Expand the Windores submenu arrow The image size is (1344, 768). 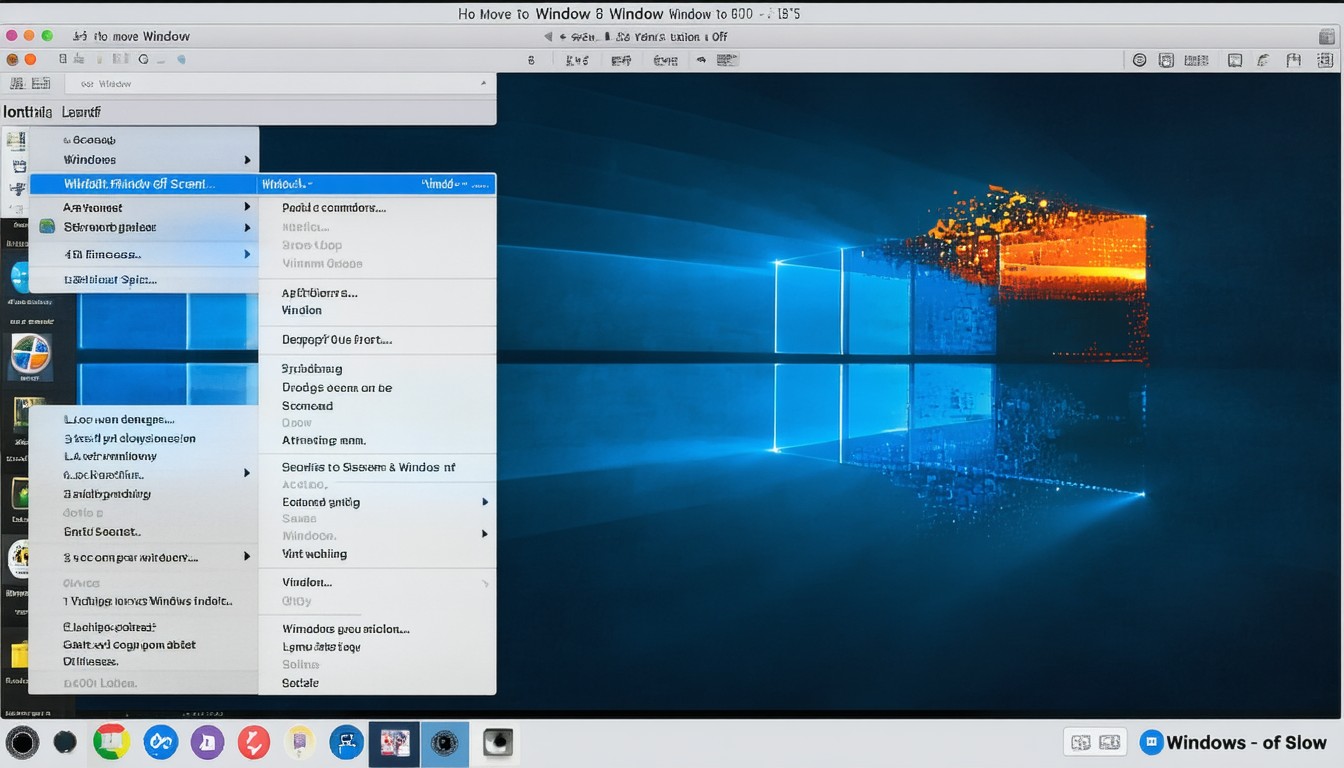(x=247, y=160)
